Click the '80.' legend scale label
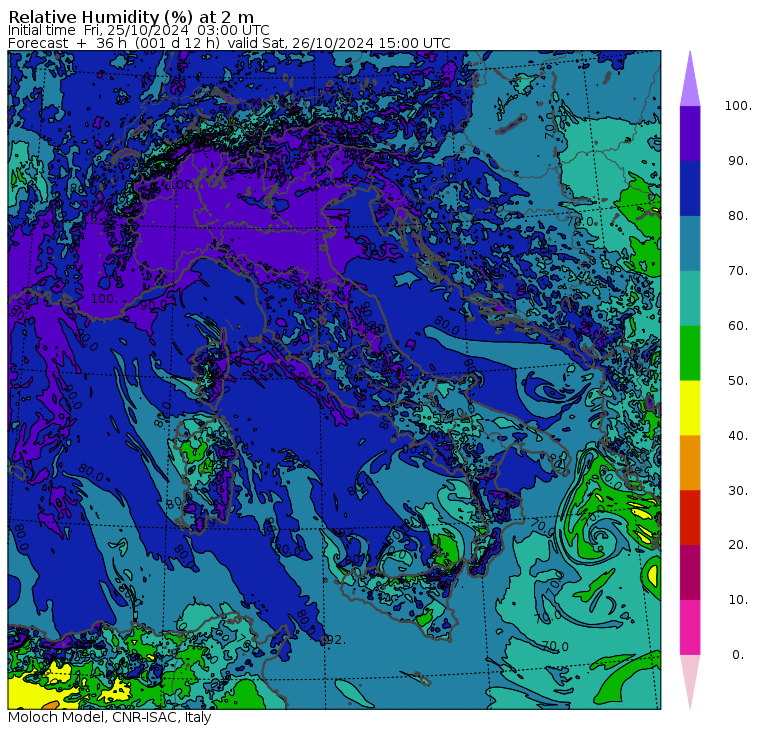 click(738, 216)
